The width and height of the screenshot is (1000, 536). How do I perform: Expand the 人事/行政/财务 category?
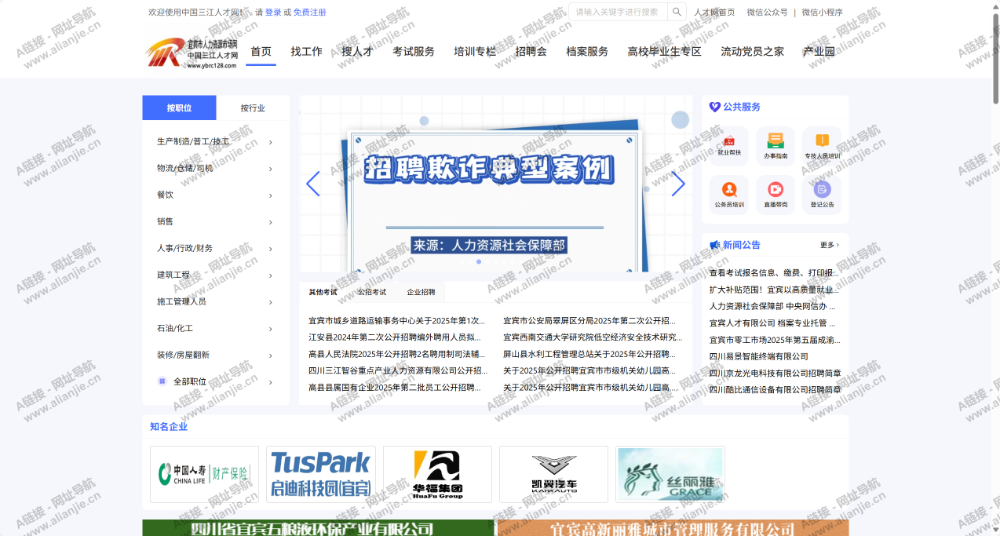pos(215,248)
